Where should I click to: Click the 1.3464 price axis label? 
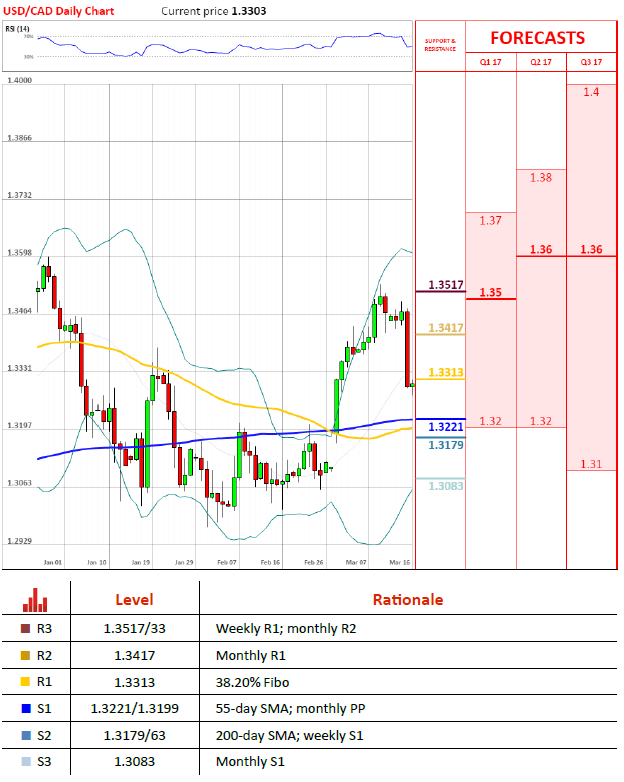[19, 311]
